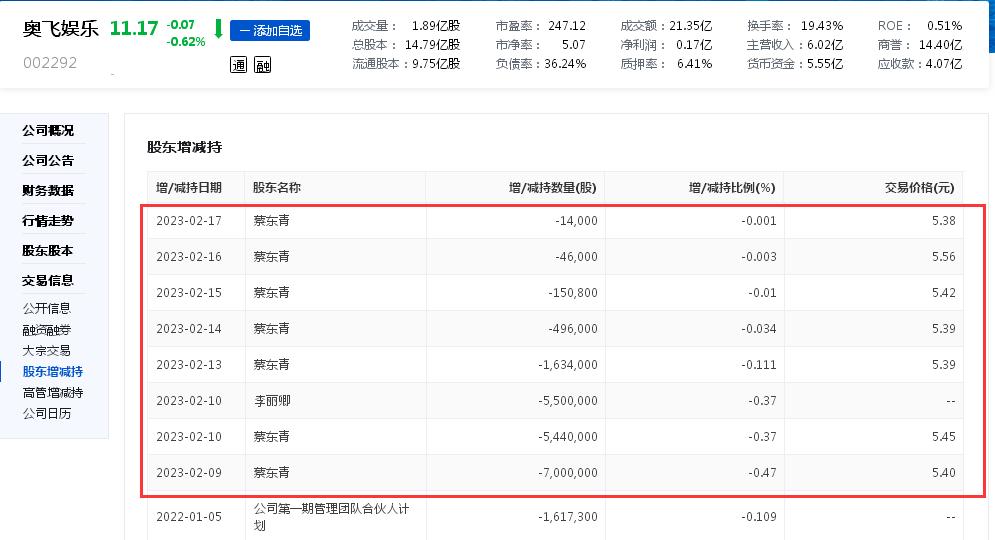Click the 增/减持日期 column header

(x=189, y=187)
